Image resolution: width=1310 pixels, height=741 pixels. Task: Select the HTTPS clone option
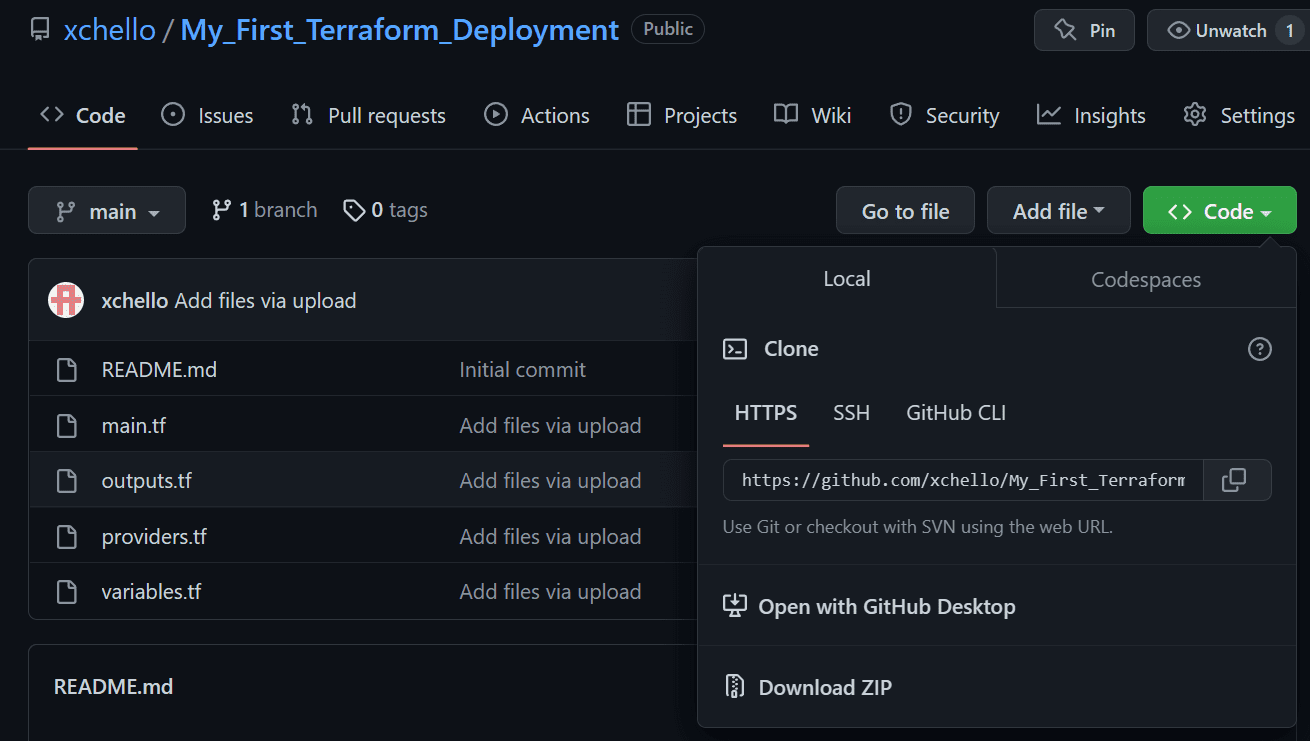click(x=766, y=412)
